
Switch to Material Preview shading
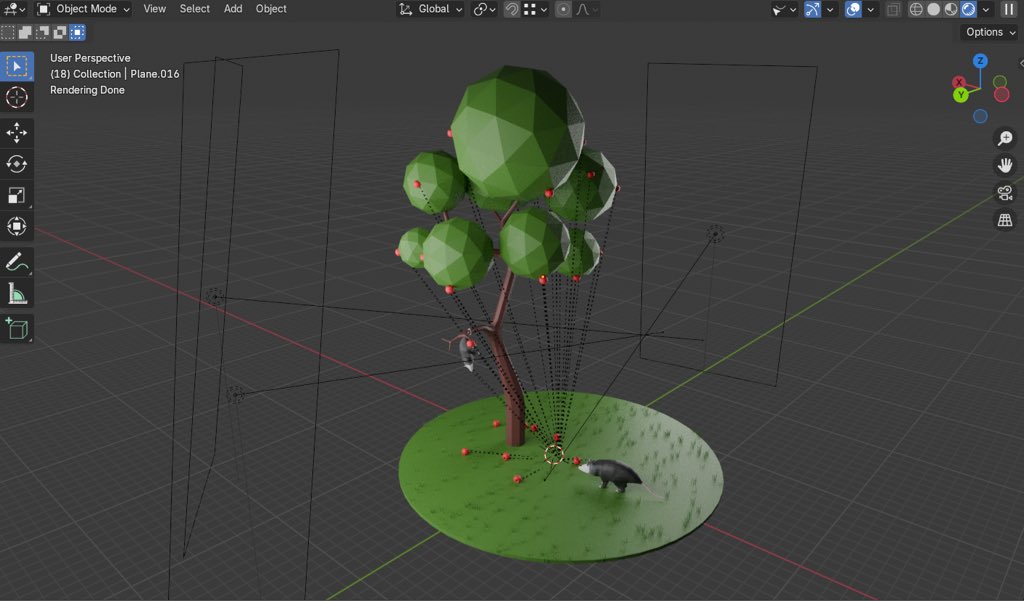coord(951,9)
